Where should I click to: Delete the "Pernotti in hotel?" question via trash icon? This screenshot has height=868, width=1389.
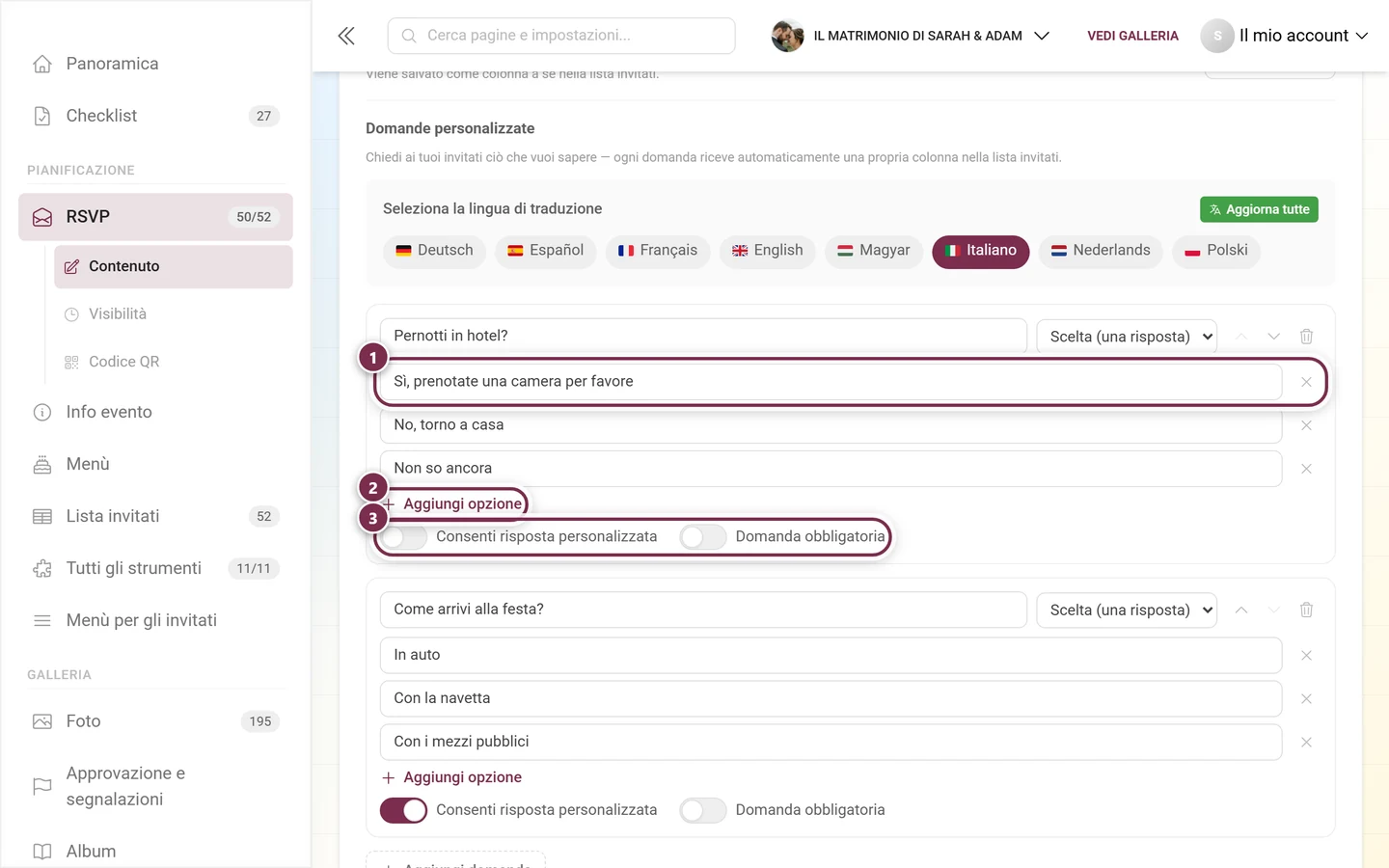click(x=1306, y=337)
